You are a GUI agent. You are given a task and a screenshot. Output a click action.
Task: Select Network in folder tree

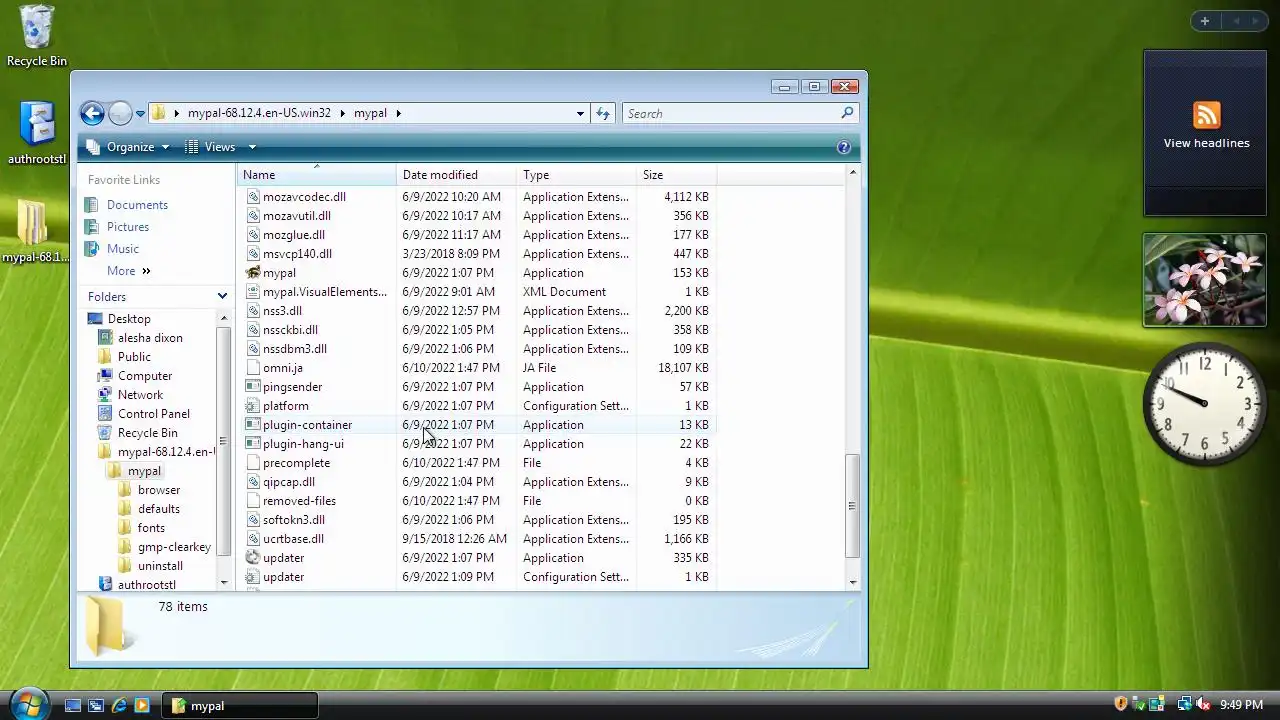tap(140, 395)
